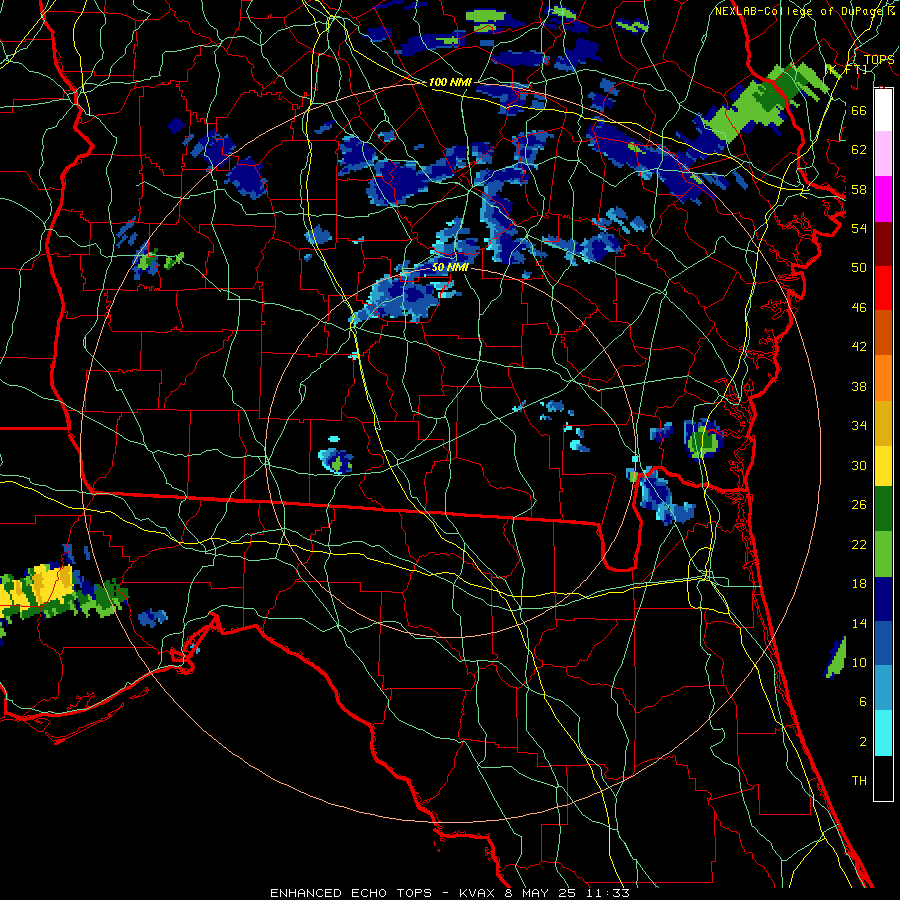Click the light green legend band
This screenshot has width=900, height=900.
coord(883,554)
